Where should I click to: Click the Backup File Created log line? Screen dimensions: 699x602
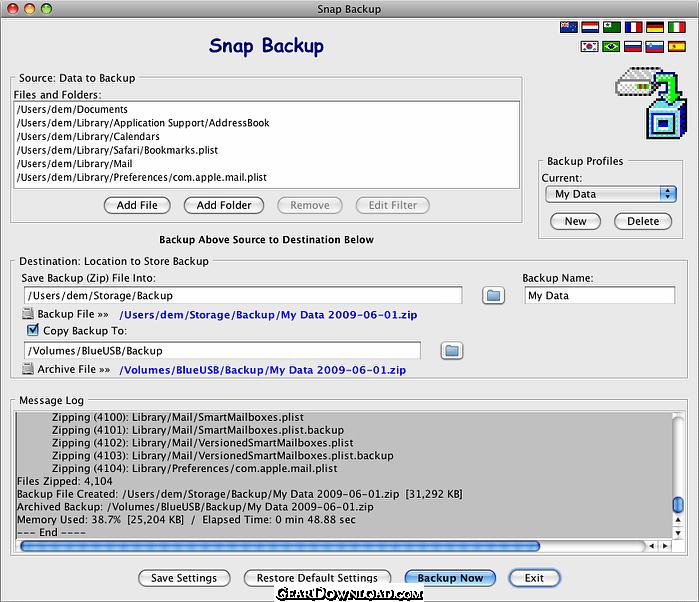pos(240,495)
